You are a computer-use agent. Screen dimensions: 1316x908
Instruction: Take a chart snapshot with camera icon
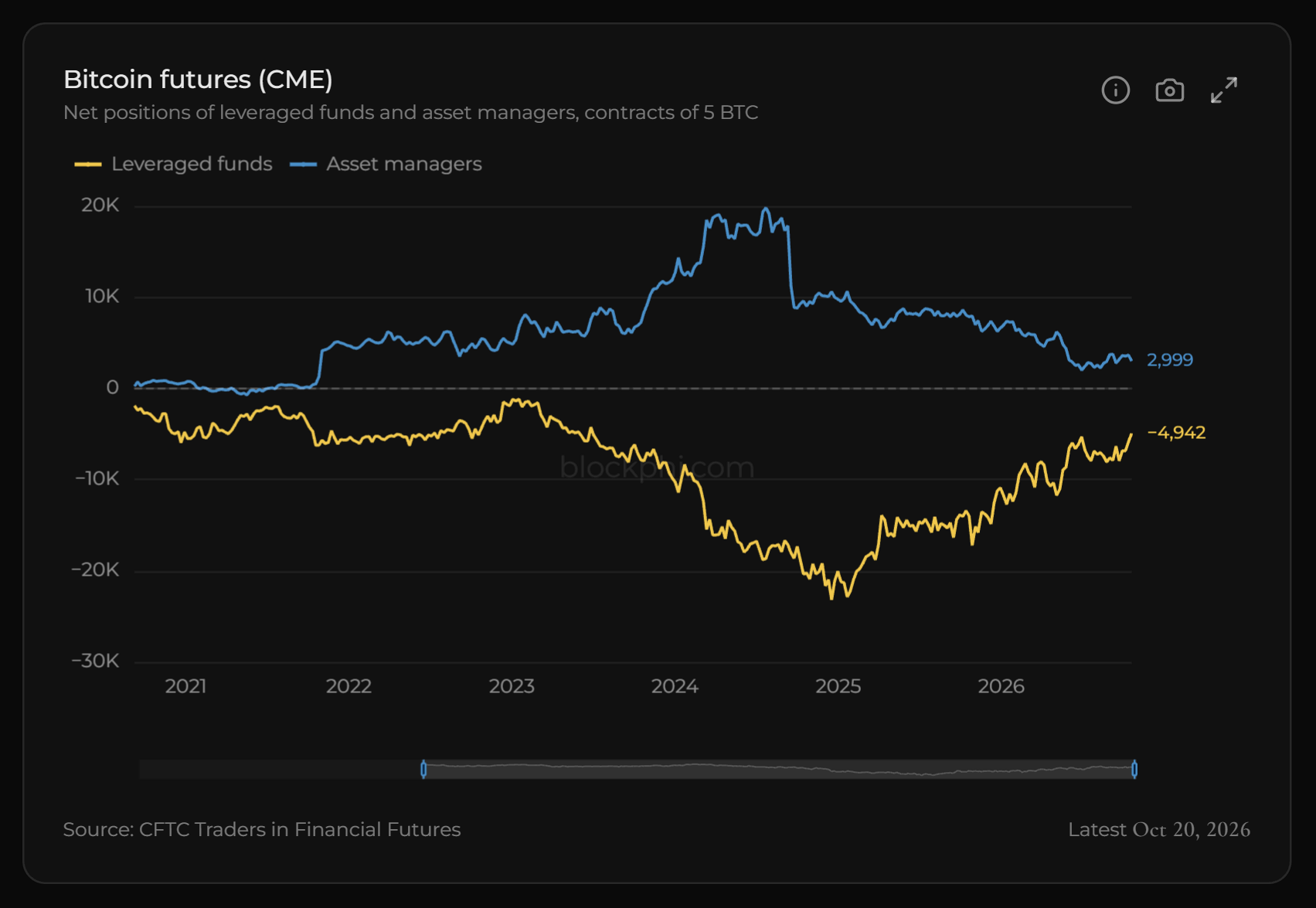click(x=1169, y=90)
